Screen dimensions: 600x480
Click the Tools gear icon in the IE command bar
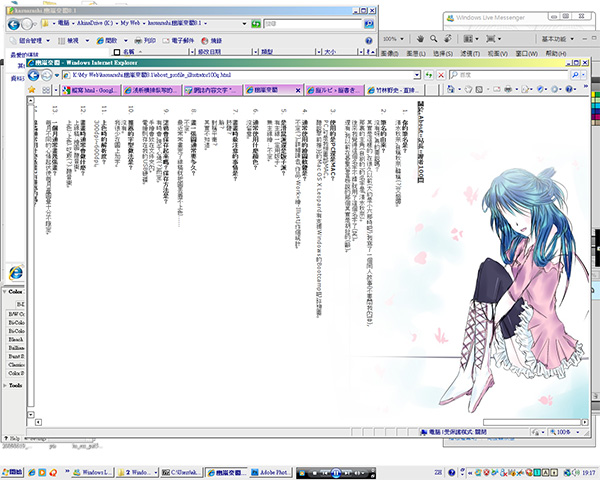point(554,90)
